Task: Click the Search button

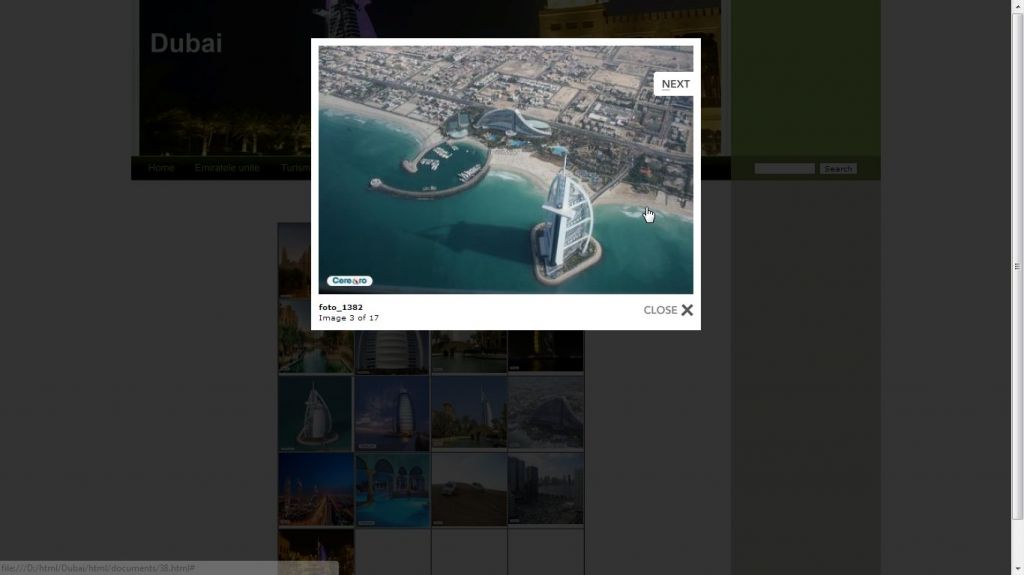Action: pyautogui.click(x=837, y=169)
